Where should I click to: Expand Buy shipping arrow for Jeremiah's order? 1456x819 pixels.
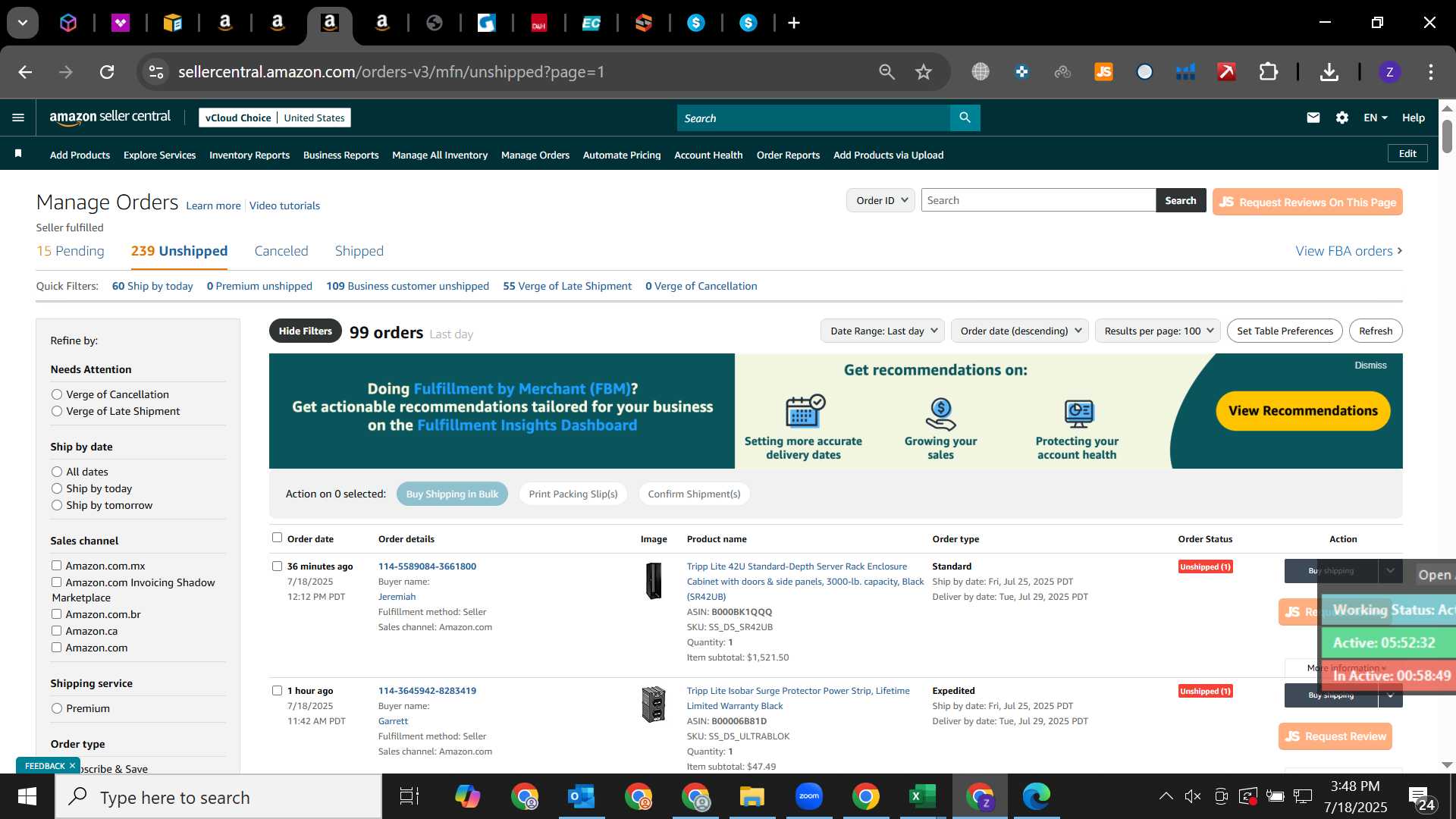pos(1389,570)
